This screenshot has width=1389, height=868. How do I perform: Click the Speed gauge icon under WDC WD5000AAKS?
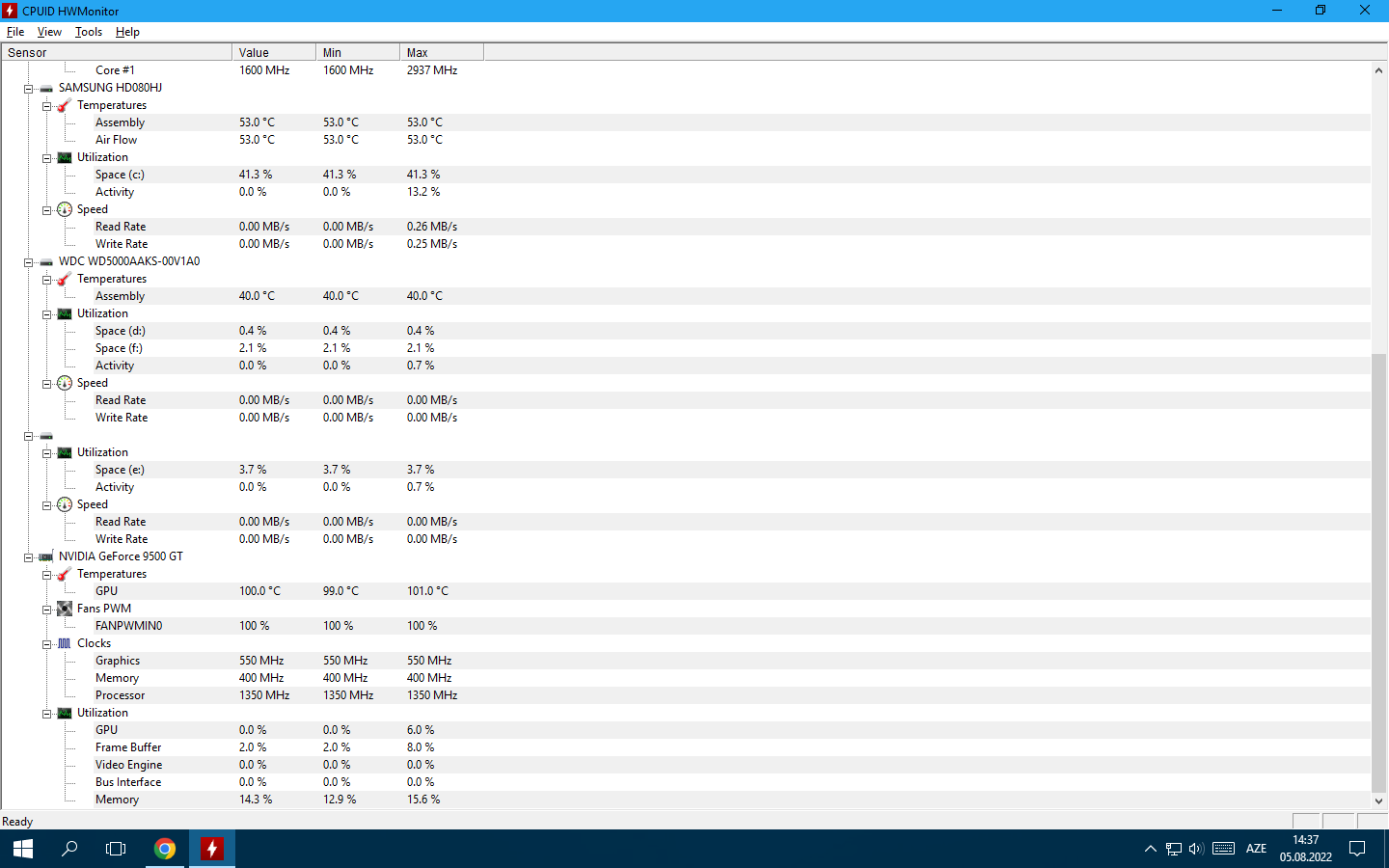coord(65,383)
